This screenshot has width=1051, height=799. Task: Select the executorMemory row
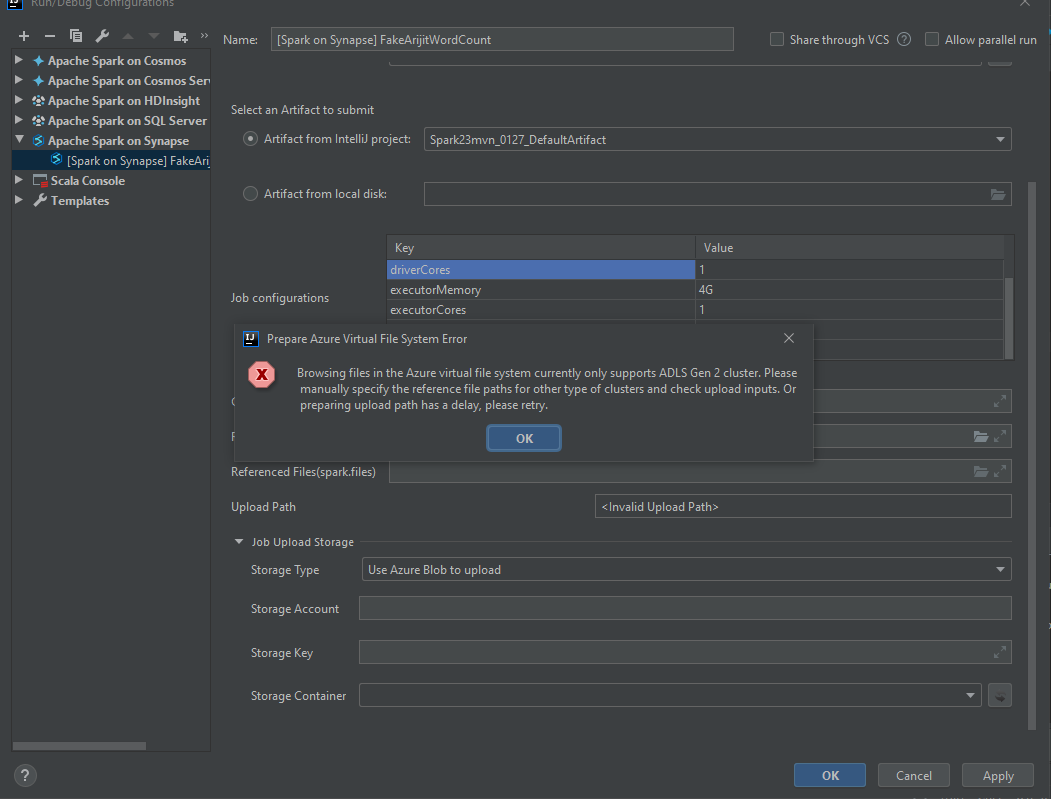(695, 290)
